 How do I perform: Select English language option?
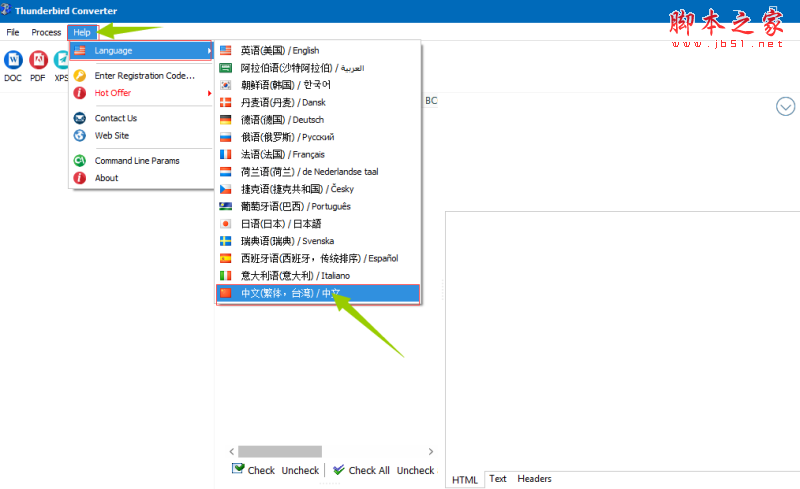tap(318, 51)
